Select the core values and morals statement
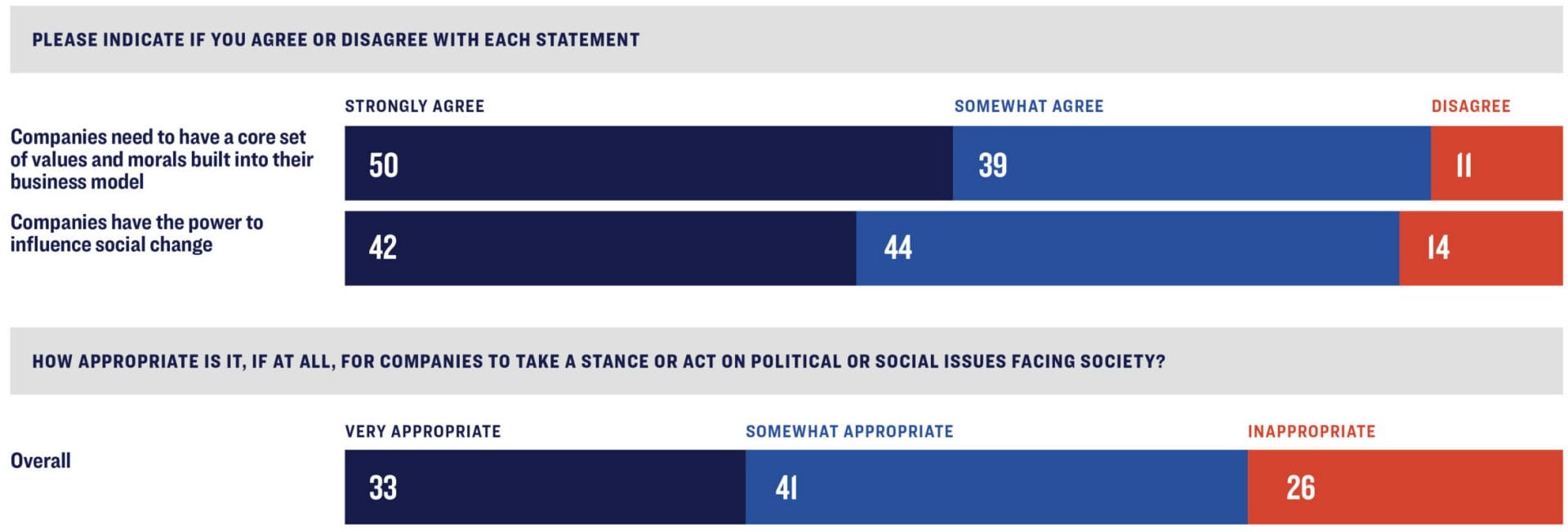1568x532 pixels. click(162, 159)
